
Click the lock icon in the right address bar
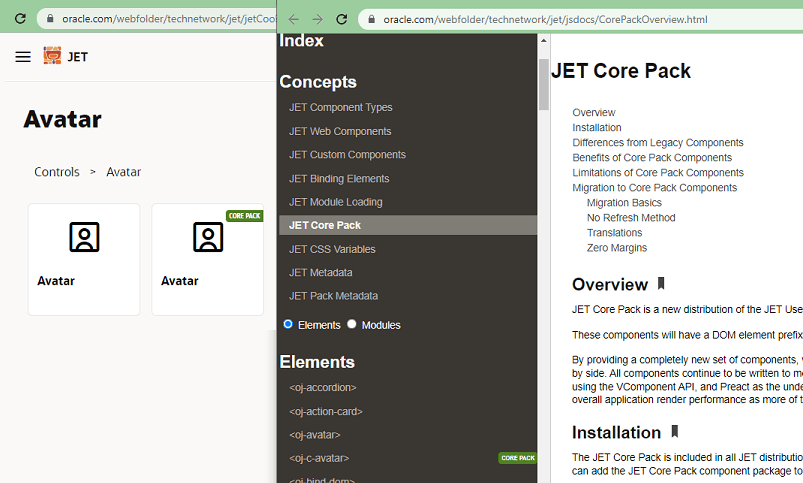point(372,19)
